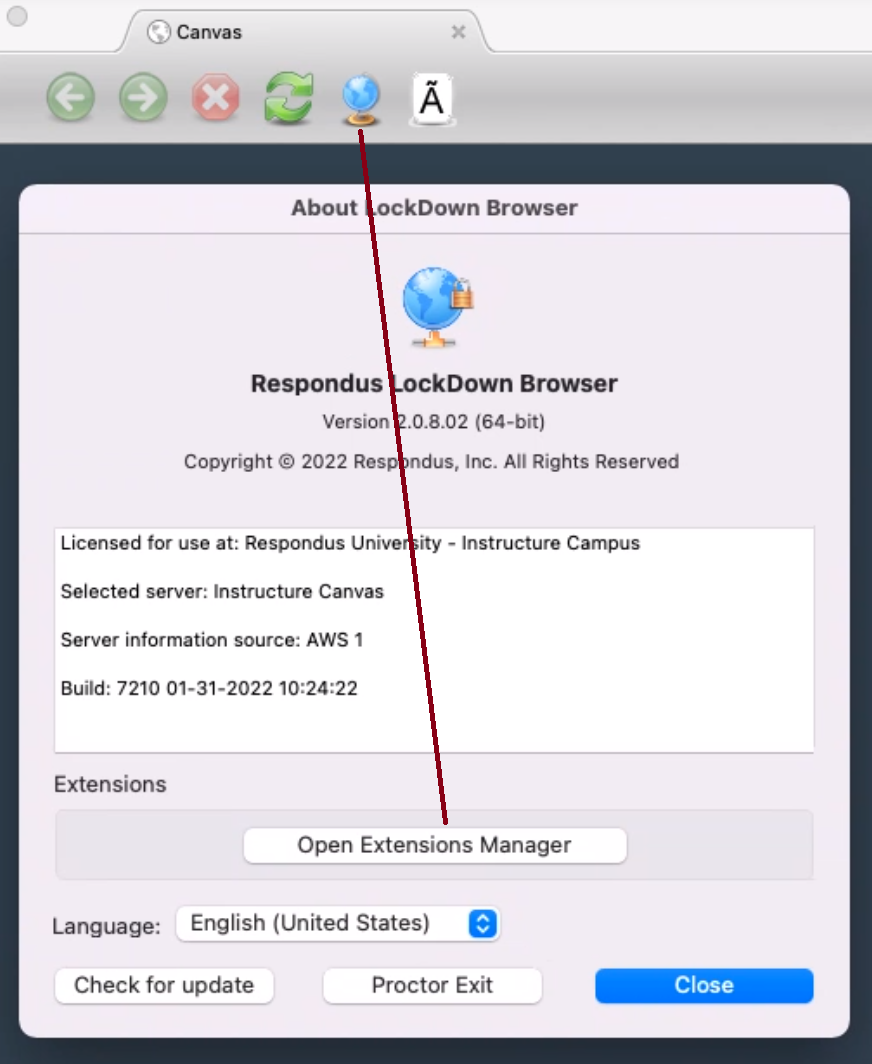872x1064 pixels.
Task: Open Extensions Manager
Action: (434, 845)
